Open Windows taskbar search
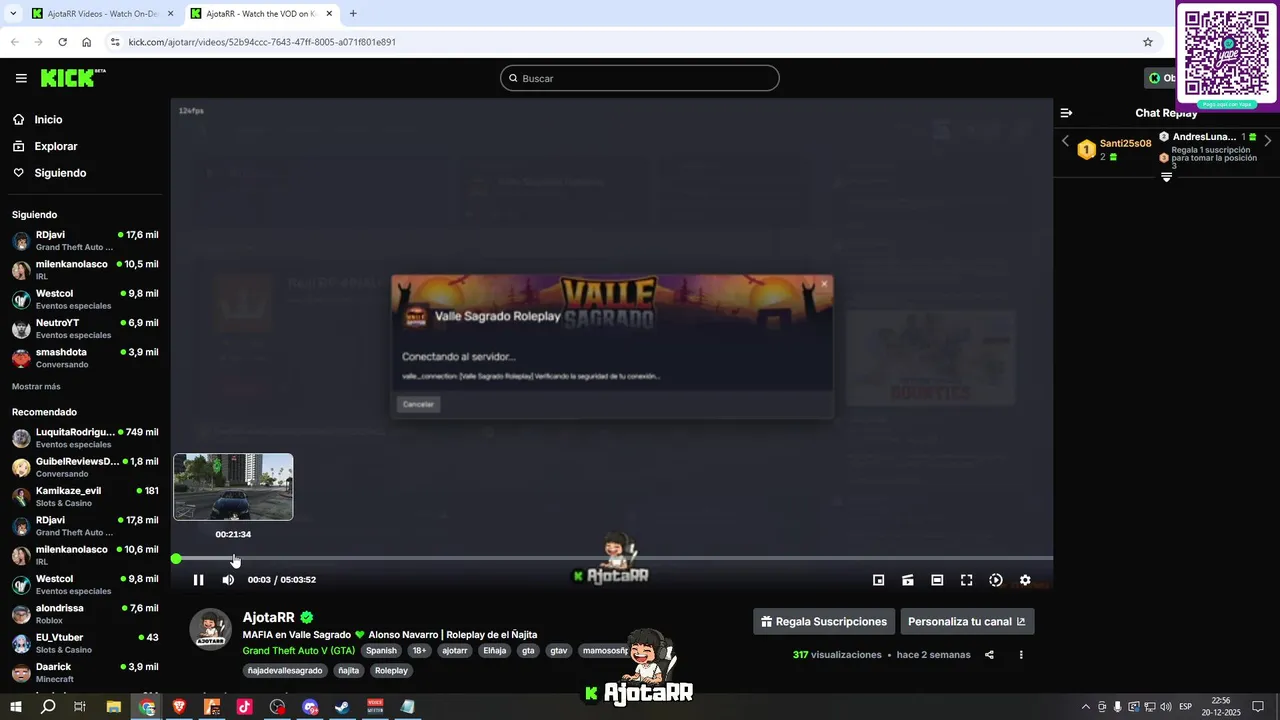Image resolution: width=1280 pixels, height=720 pixels. point(48,707)
